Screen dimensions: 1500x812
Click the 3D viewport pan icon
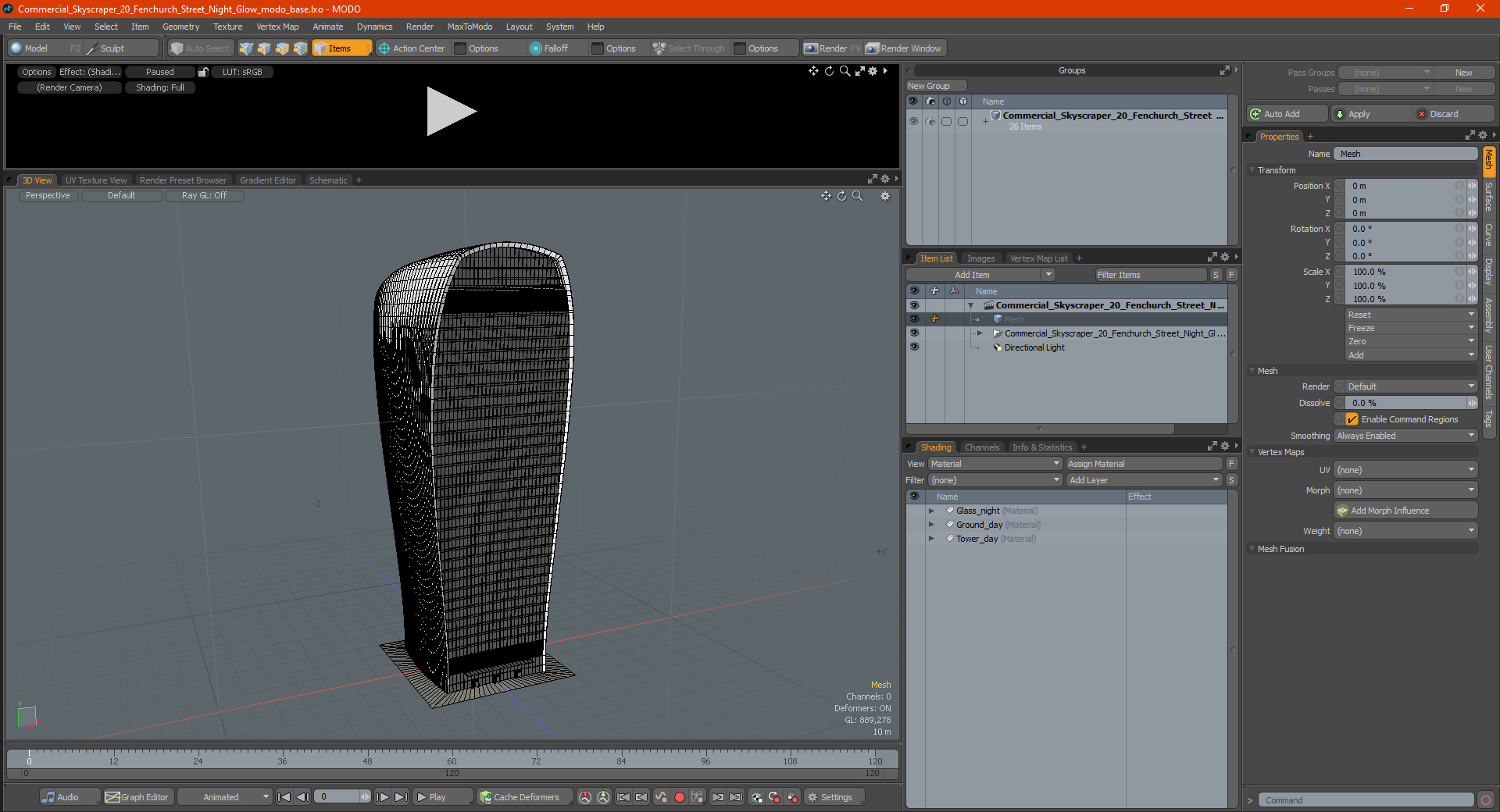pyautogui.click(x=826, y=196)
